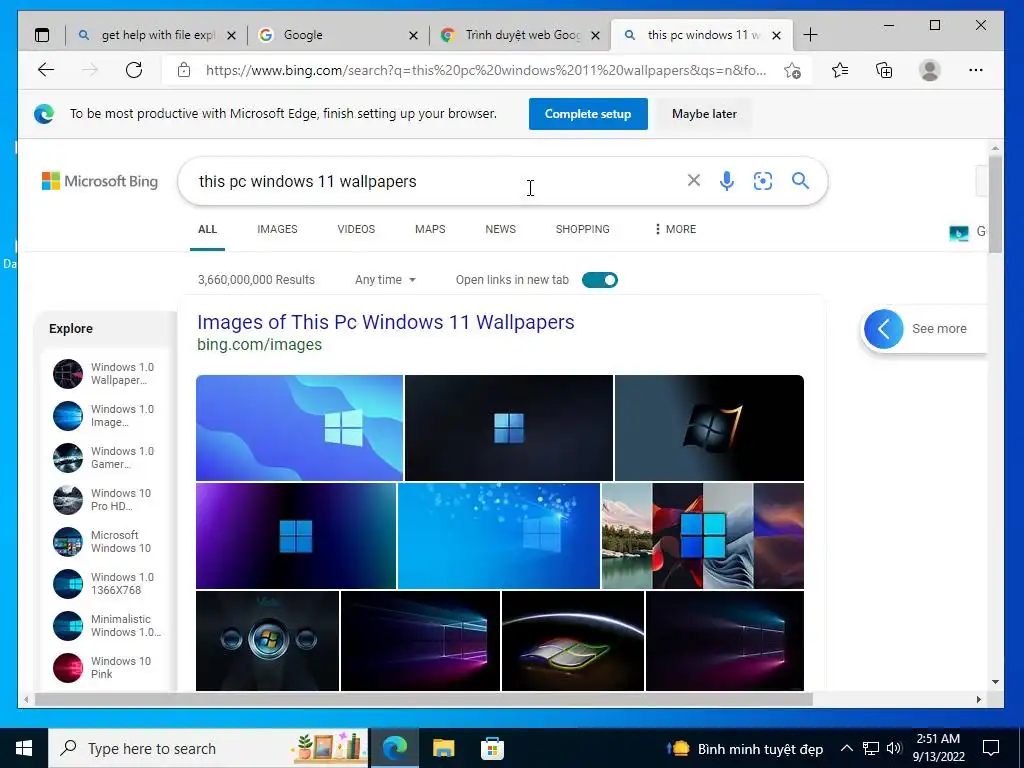
Task: Click the Bing search input field
Action: [x=438, y=181]
